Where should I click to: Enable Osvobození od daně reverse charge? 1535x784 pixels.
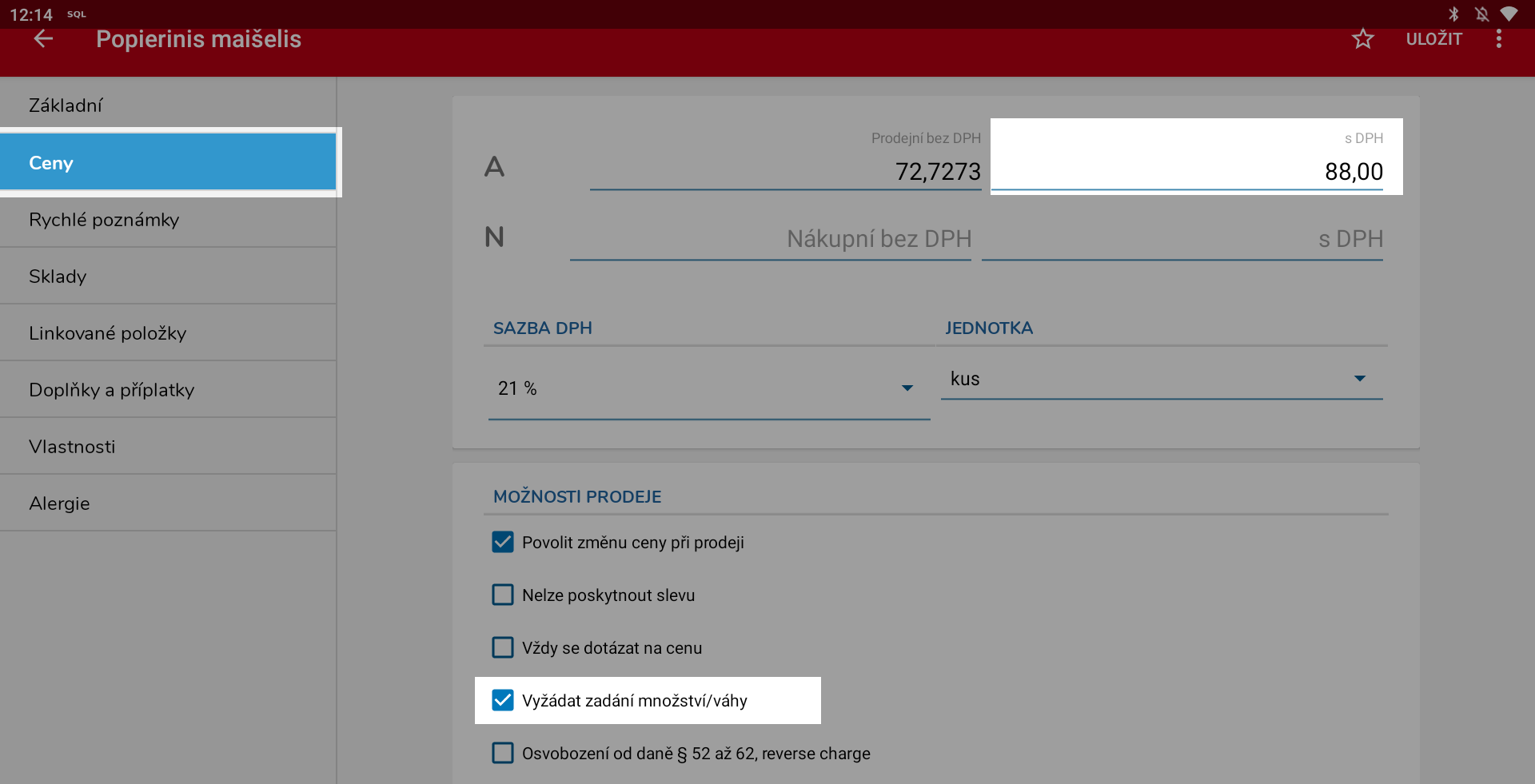point(503,753)
